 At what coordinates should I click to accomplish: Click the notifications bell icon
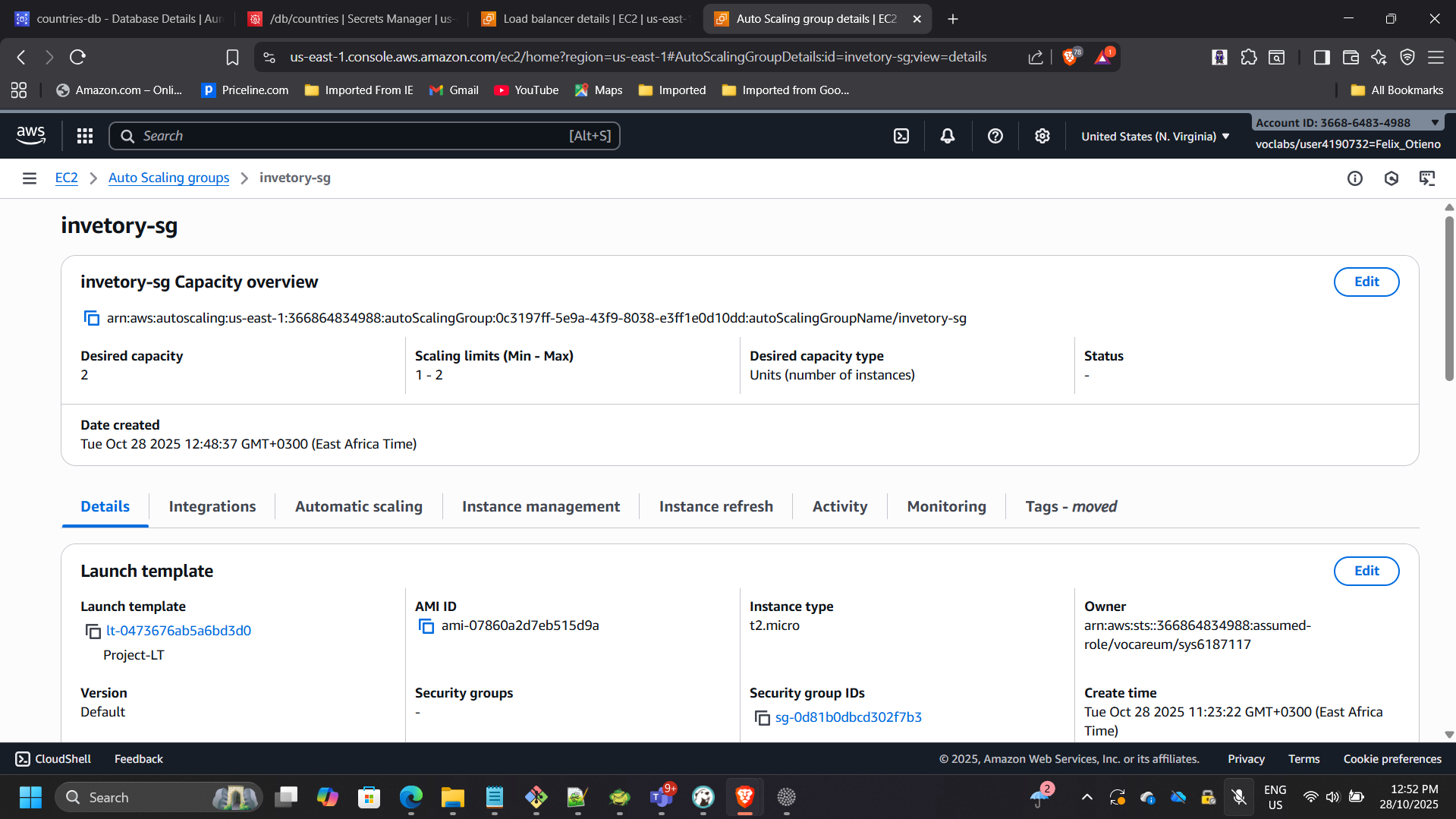click(x=947, y=135)
